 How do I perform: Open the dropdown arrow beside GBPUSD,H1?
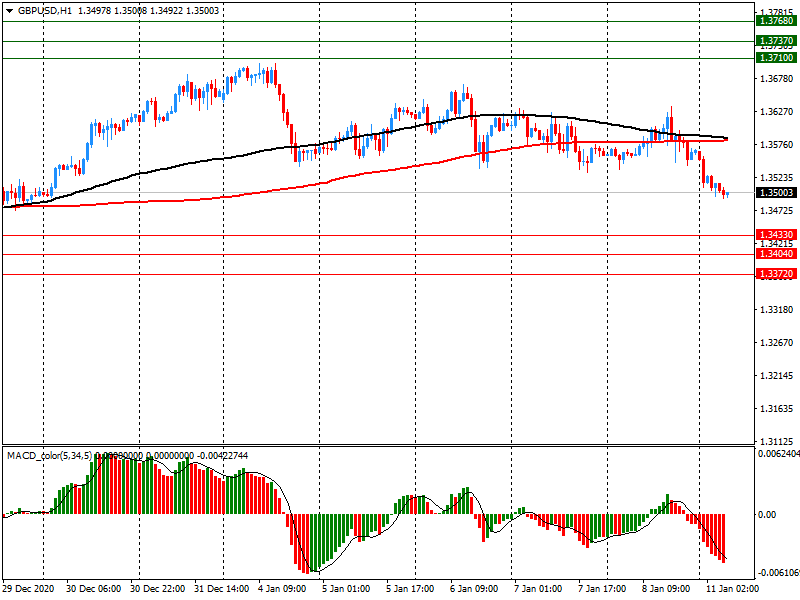pos(9,10)
